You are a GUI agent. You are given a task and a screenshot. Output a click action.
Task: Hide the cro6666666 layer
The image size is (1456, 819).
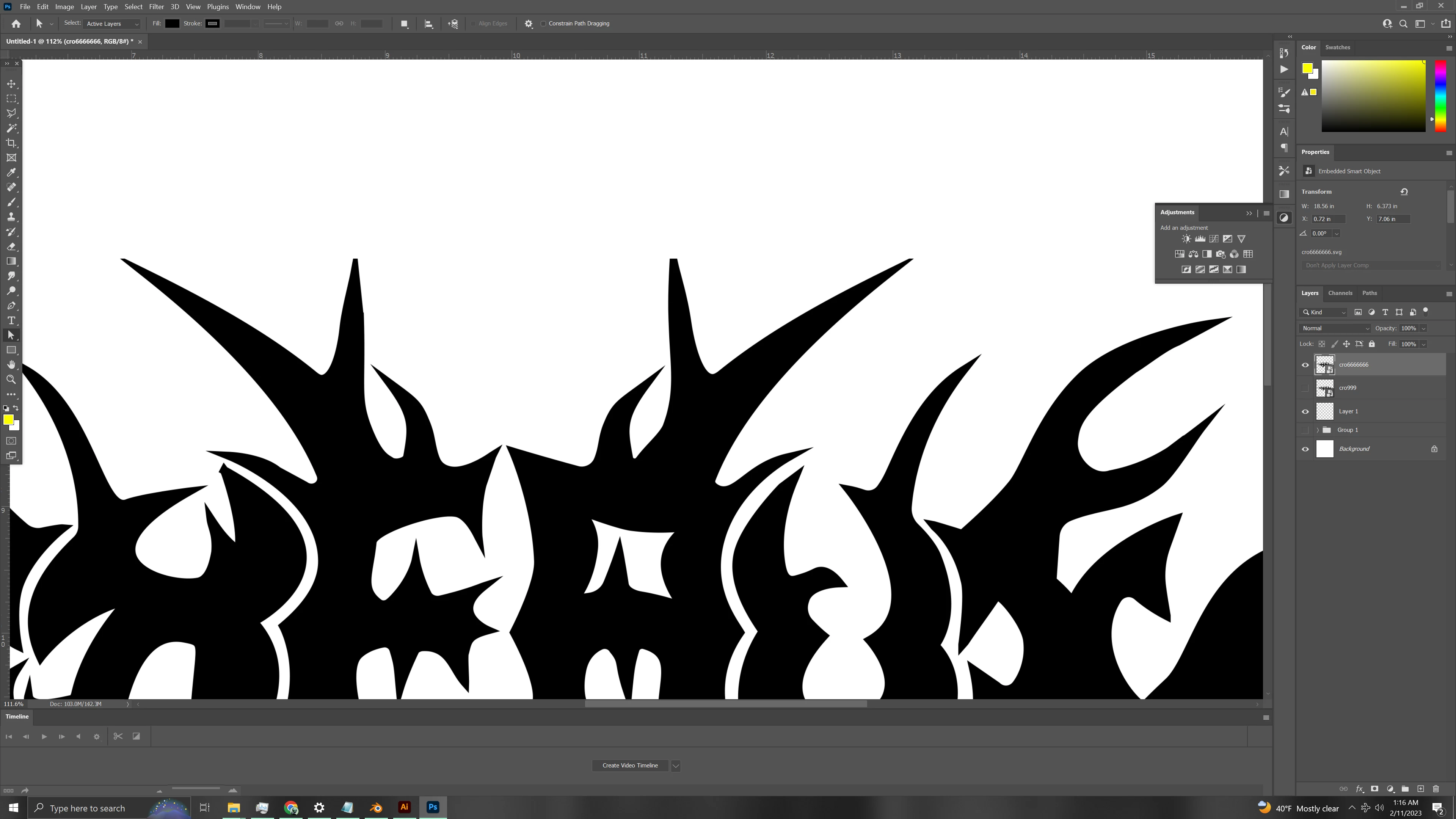tap(1305, 364)
